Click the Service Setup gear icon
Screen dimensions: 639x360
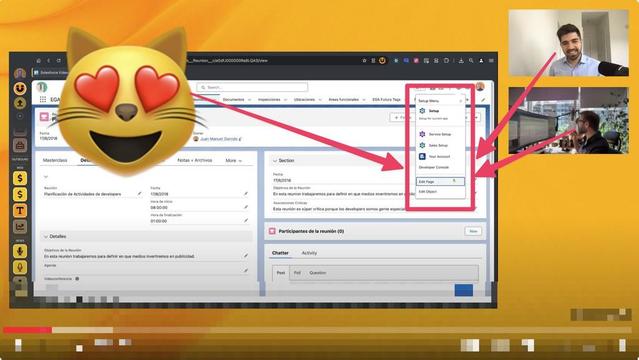pyautogui.click(x=422, y=134)
